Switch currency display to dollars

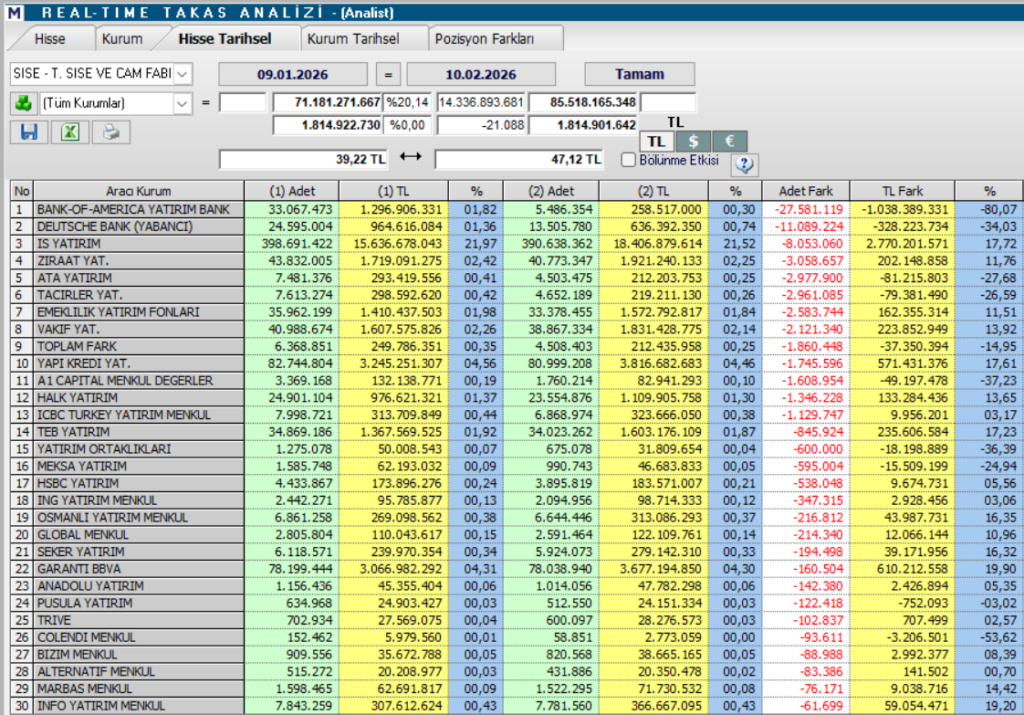point(693,141)
